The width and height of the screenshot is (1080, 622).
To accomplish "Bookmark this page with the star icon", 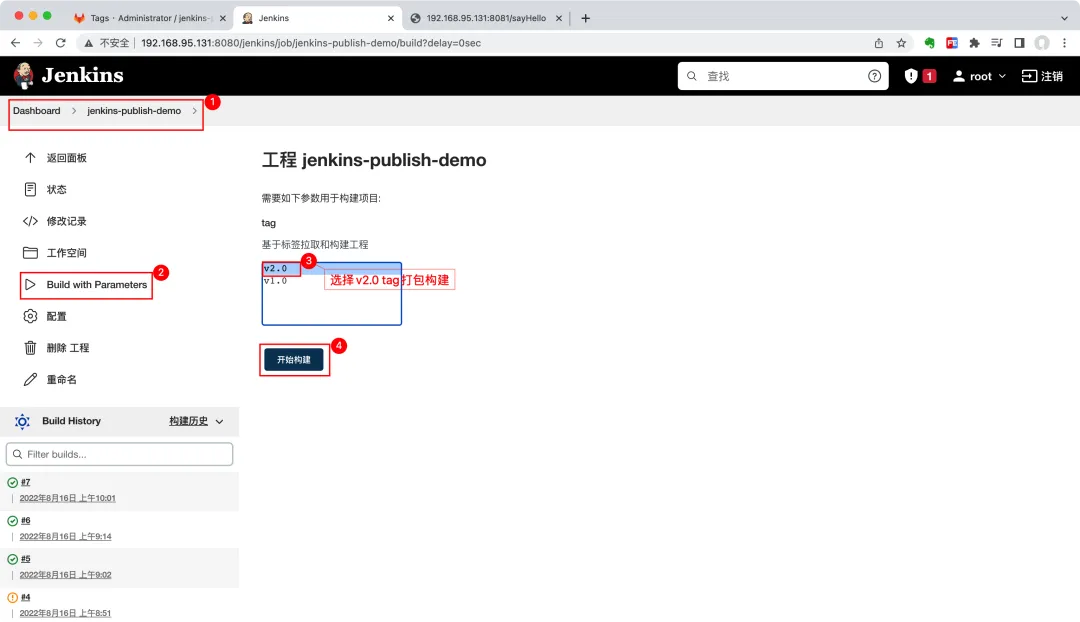I will point(901,43).
